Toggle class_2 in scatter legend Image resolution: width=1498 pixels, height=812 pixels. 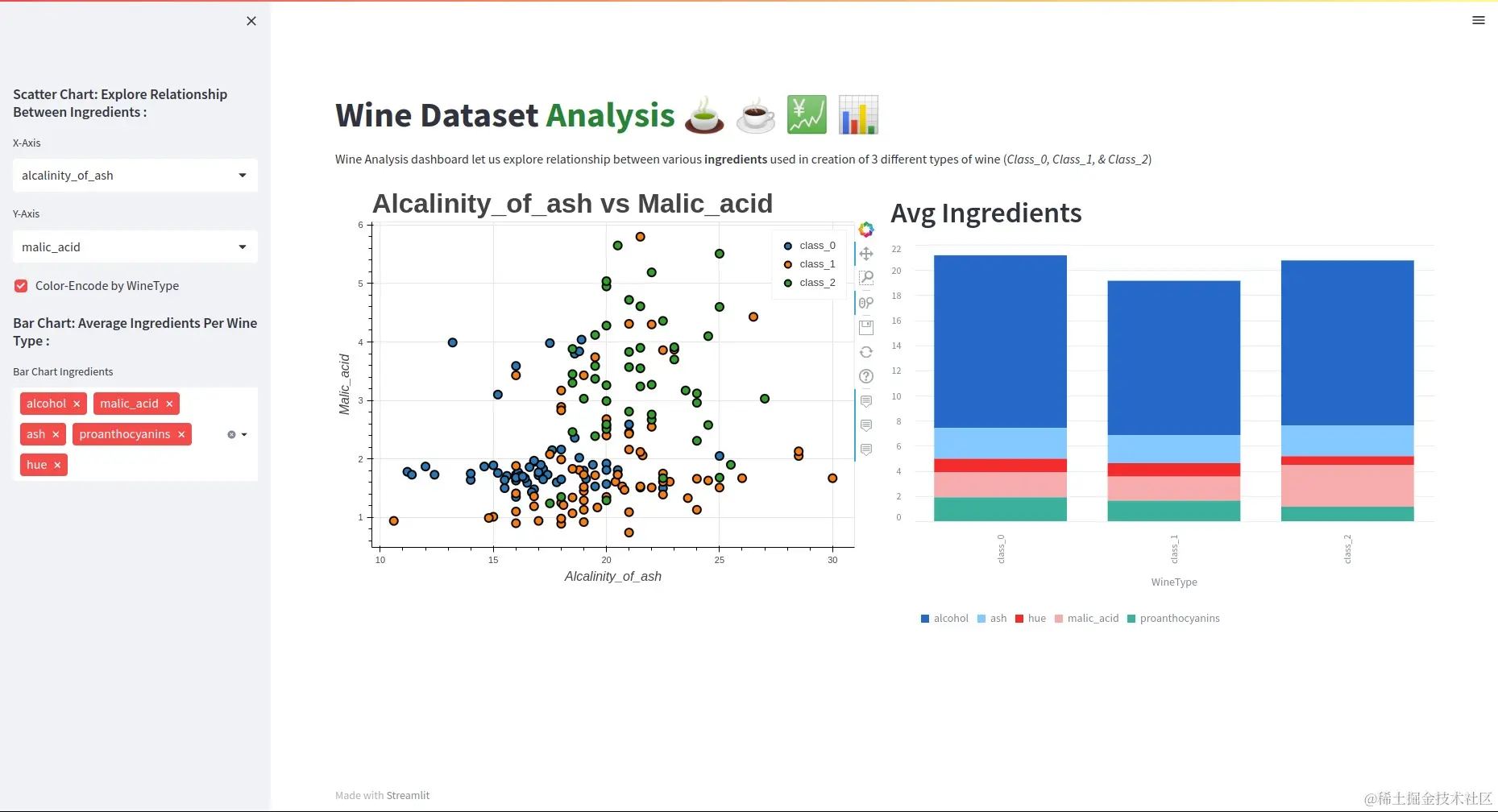[x=809, y=283]
